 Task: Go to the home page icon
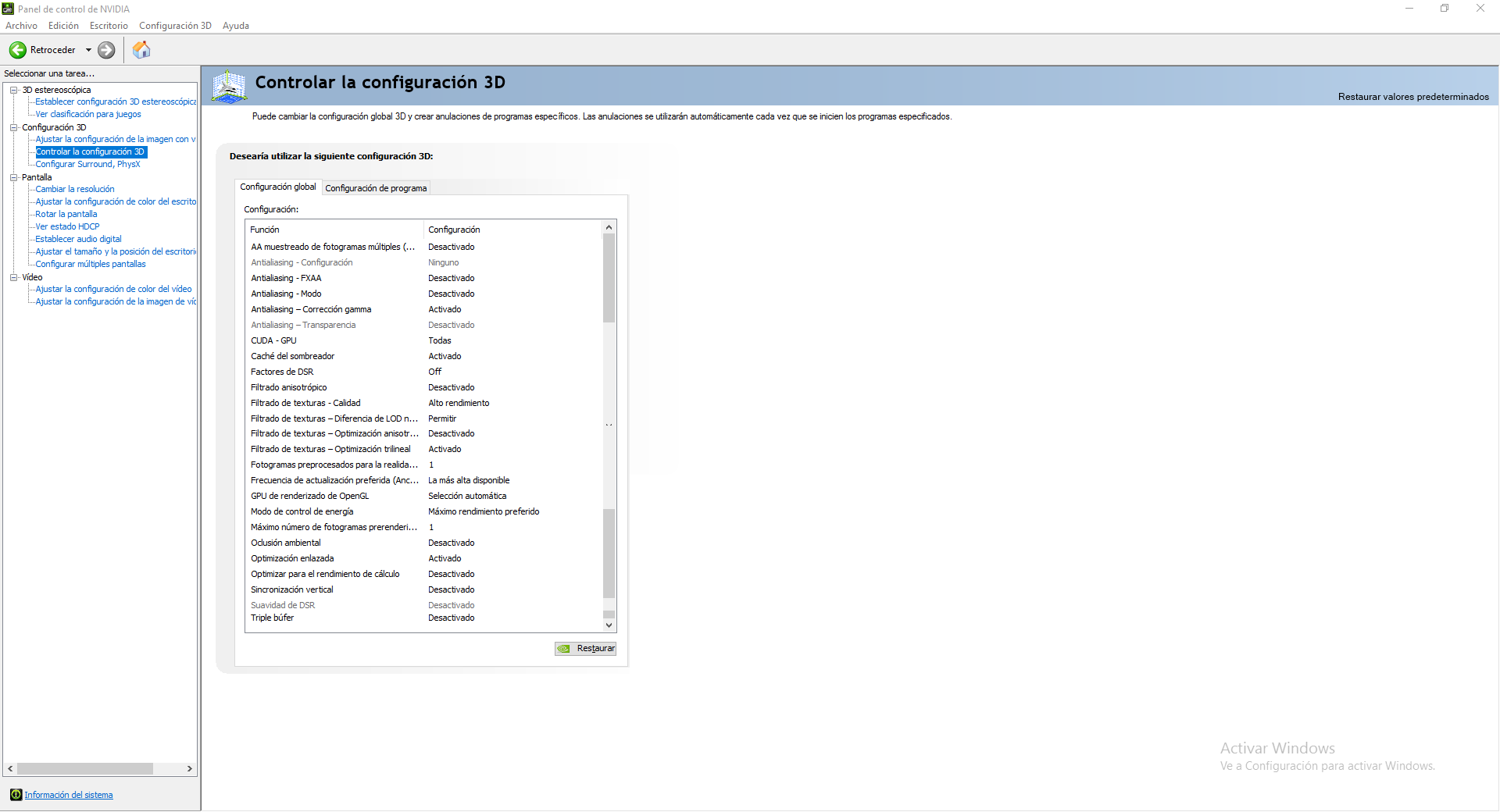coord(141,50)
